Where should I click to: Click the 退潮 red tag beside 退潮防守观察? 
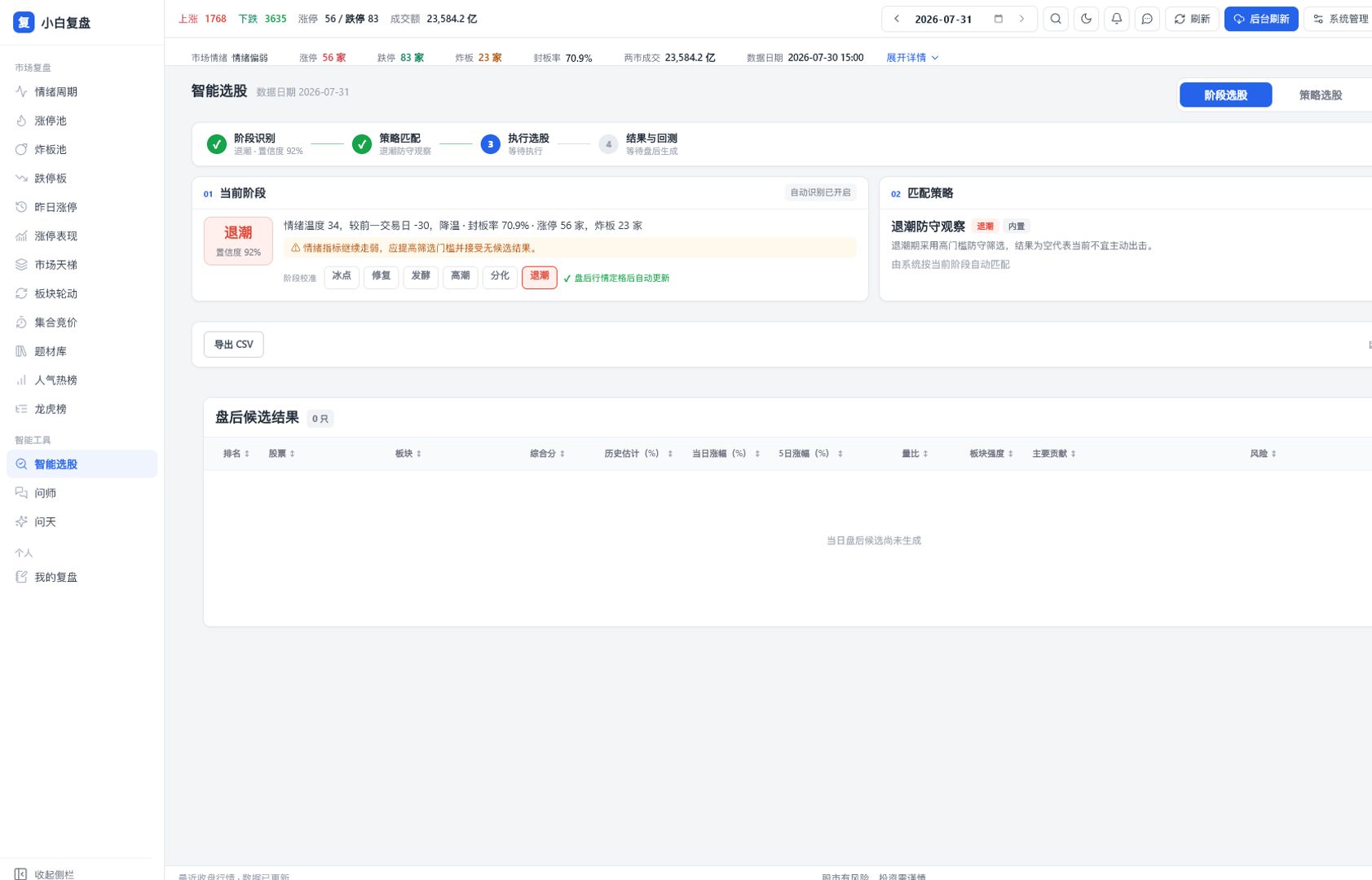[x=986, y=227]
